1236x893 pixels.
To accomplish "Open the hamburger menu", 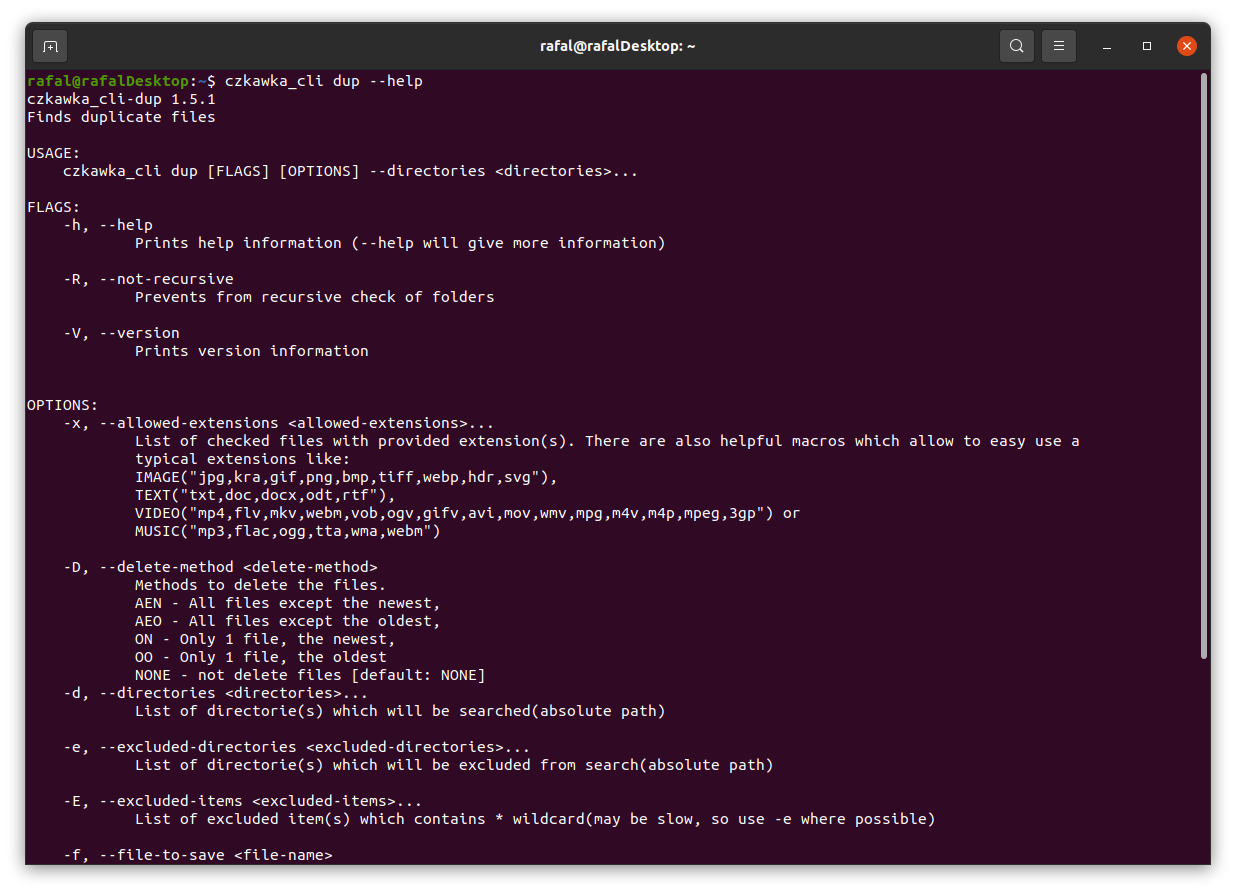I will [x=1059, y=46].
